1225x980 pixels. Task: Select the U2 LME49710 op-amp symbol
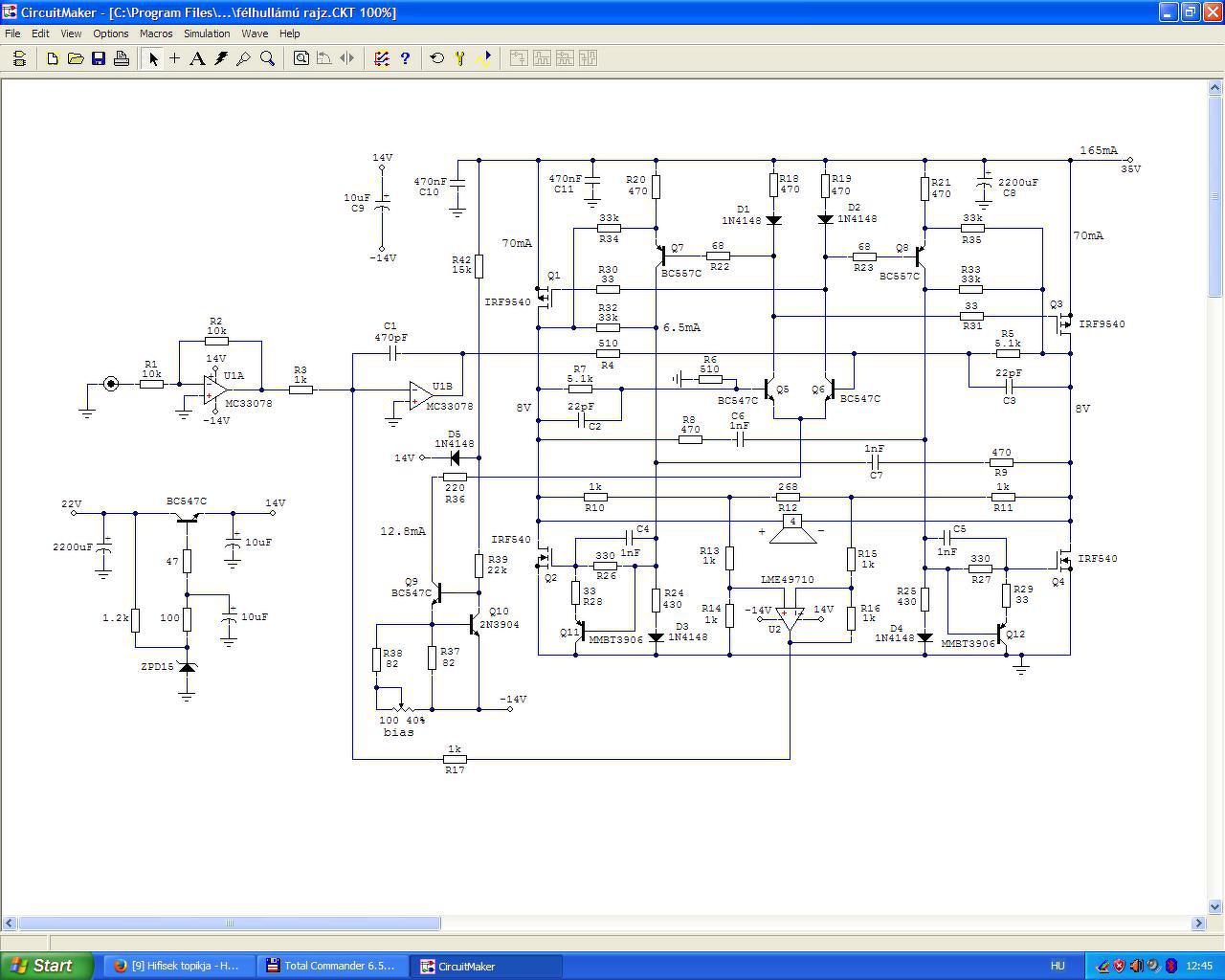point(790,619)
